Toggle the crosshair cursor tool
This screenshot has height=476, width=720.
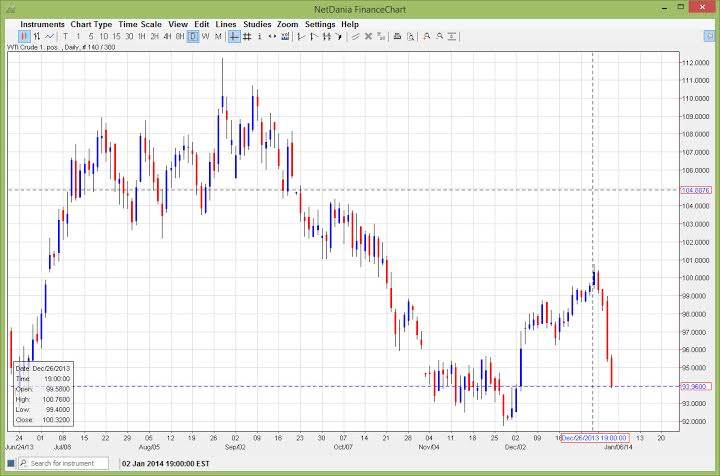(234, 36)
